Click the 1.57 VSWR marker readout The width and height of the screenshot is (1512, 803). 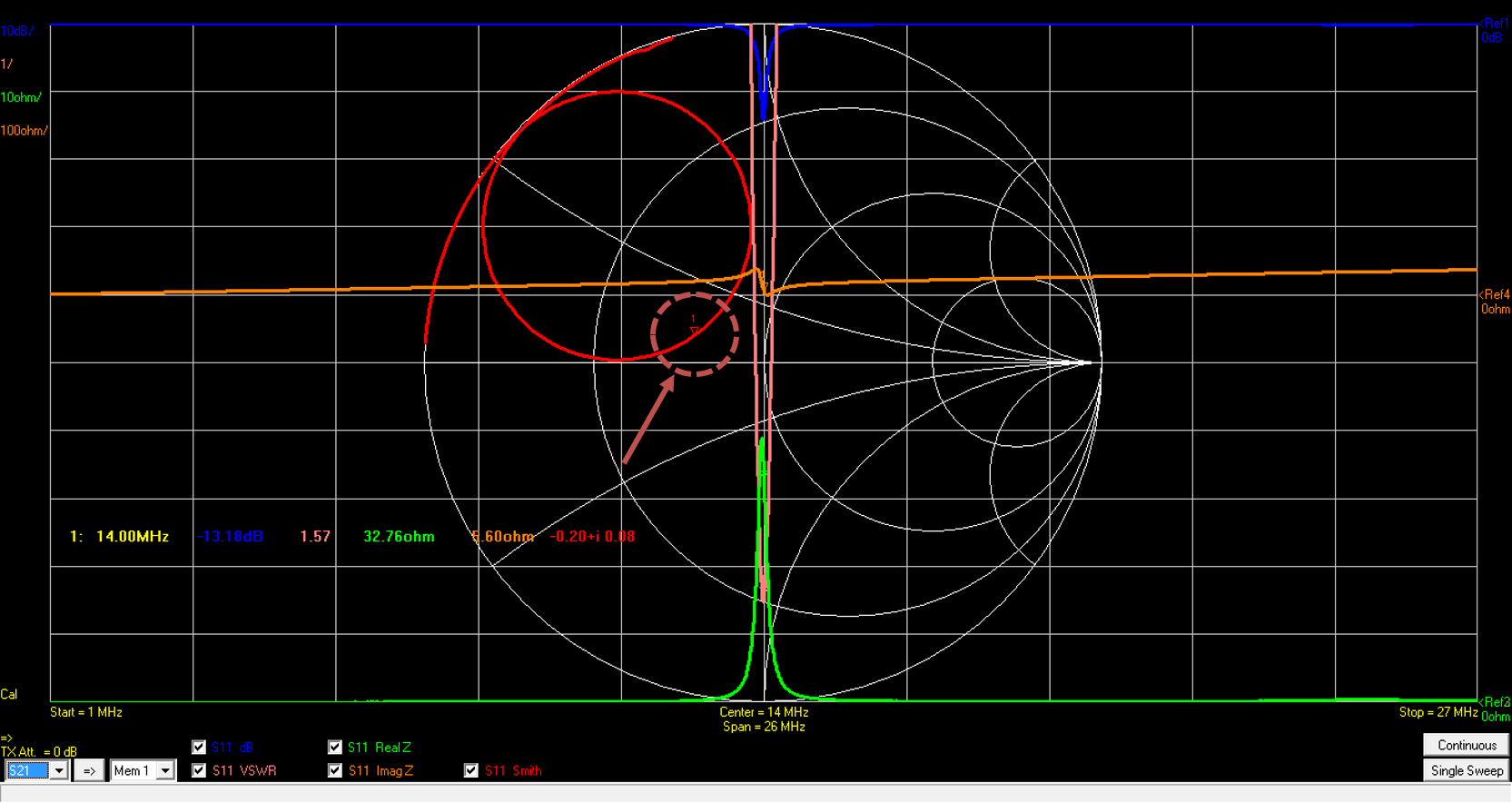pyautogui.click(x=315, y=536)
